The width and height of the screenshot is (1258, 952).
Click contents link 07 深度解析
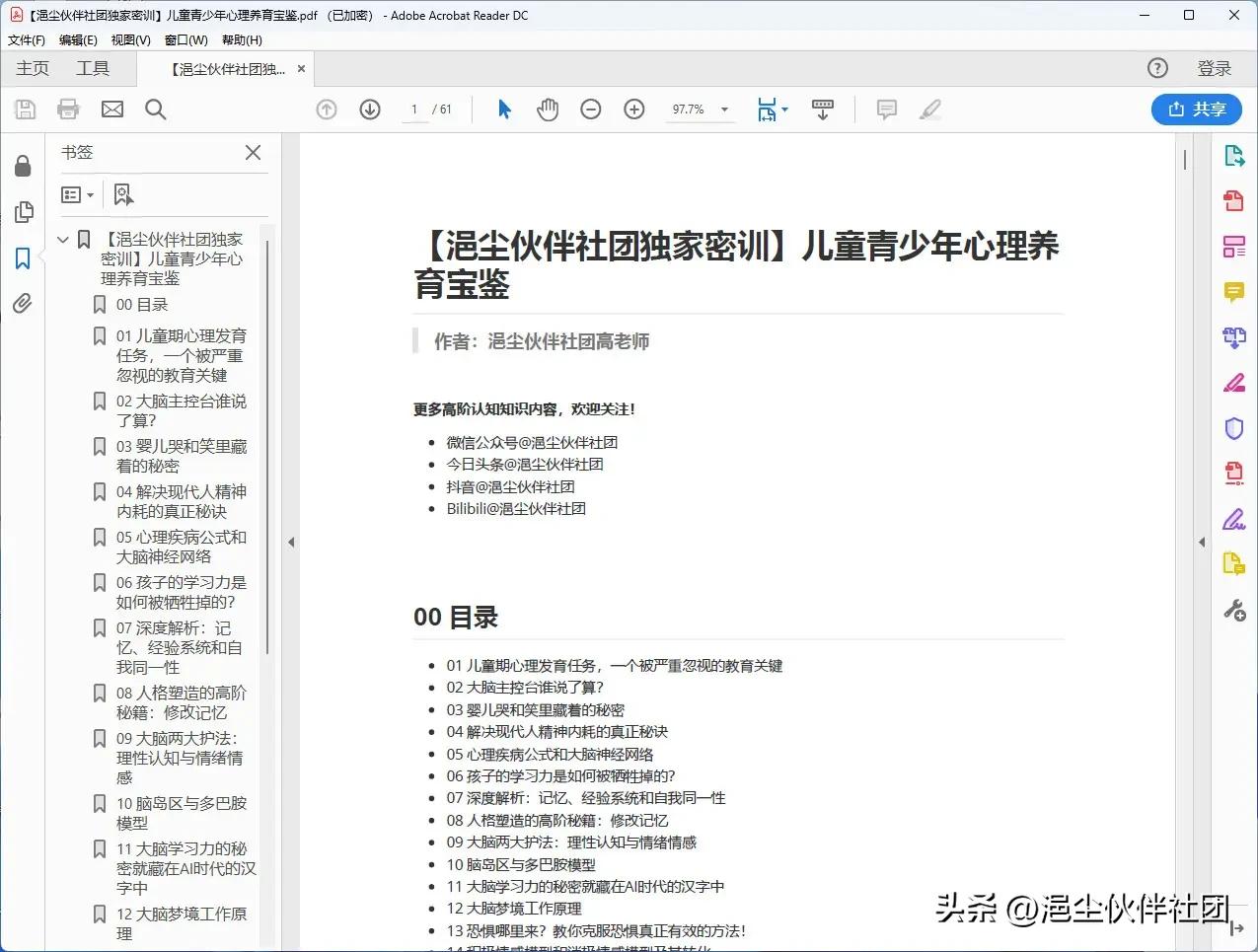(x=586, y=798)
